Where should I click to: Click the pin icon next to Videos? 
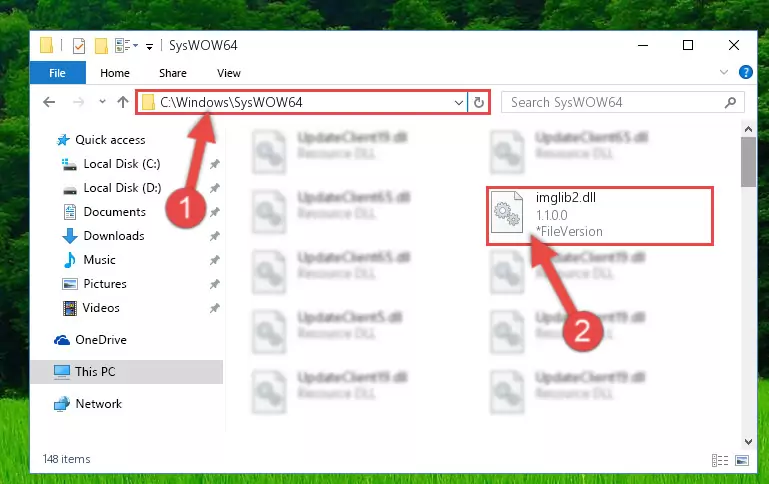click(214, 308)
